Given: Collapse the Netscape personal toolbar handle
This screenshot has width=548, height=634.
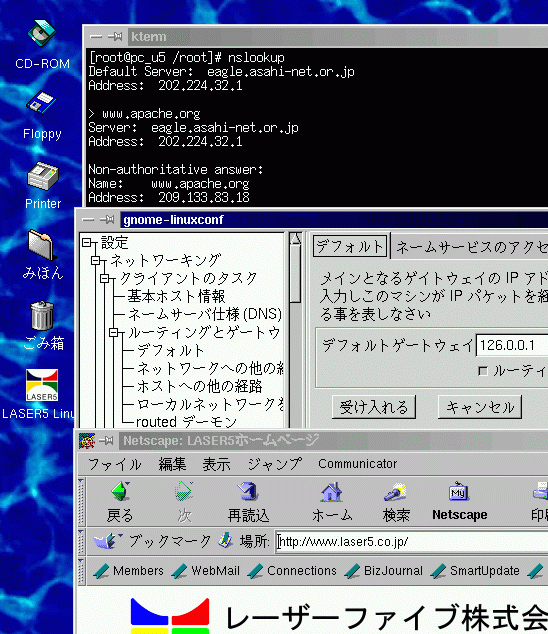Looking at the screenshot, I should click(x=81, y=571).
